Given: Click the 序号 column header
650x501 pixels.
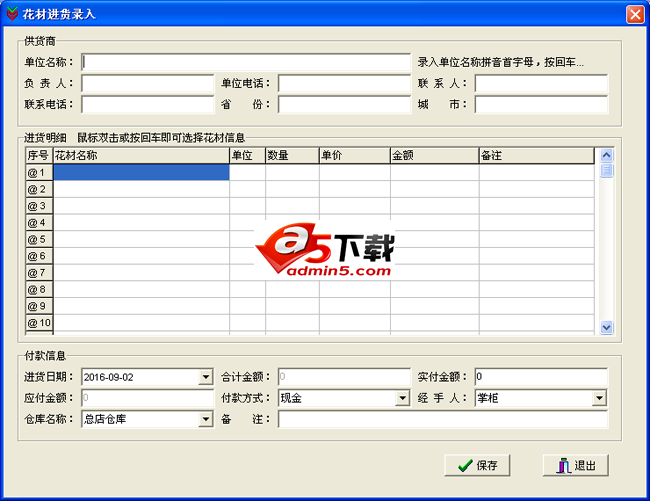Looking at the screenshot, I should (39, 156).
